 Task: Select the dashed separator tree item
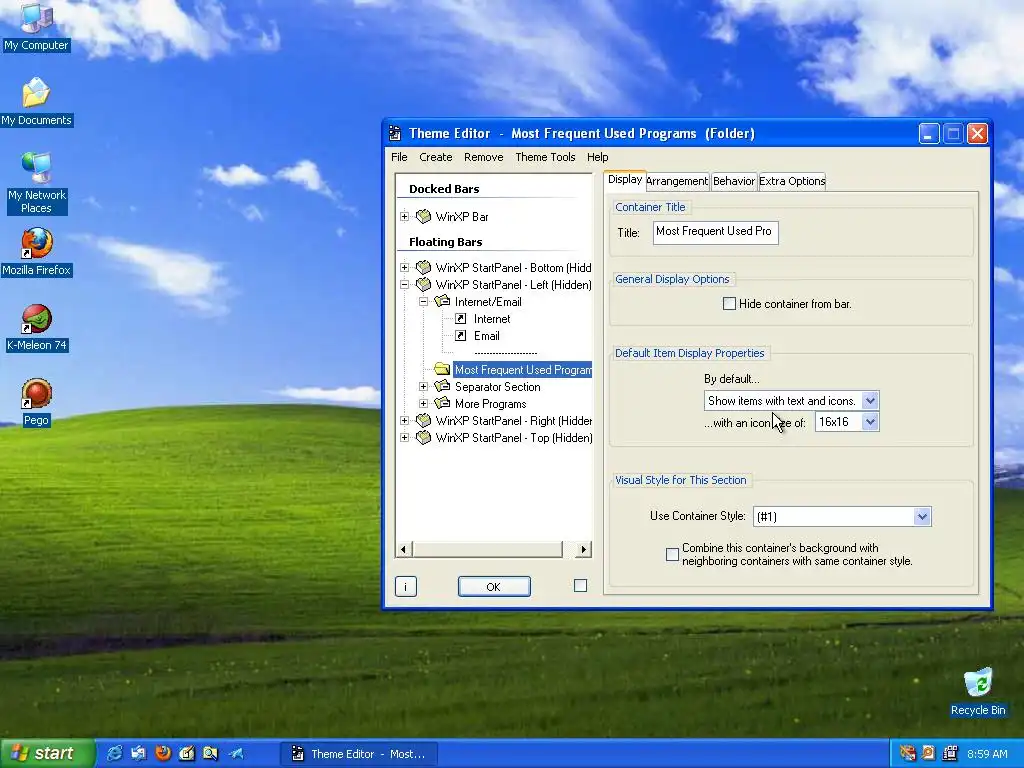pyautogui.click(x=505, y=353)
